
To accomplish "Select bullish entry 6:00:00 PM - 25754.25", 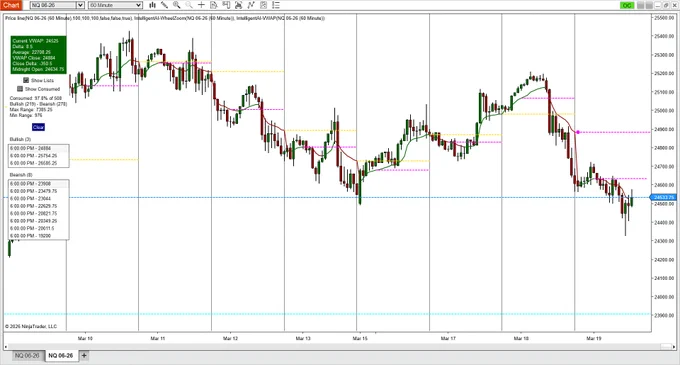I will [39, 156].
